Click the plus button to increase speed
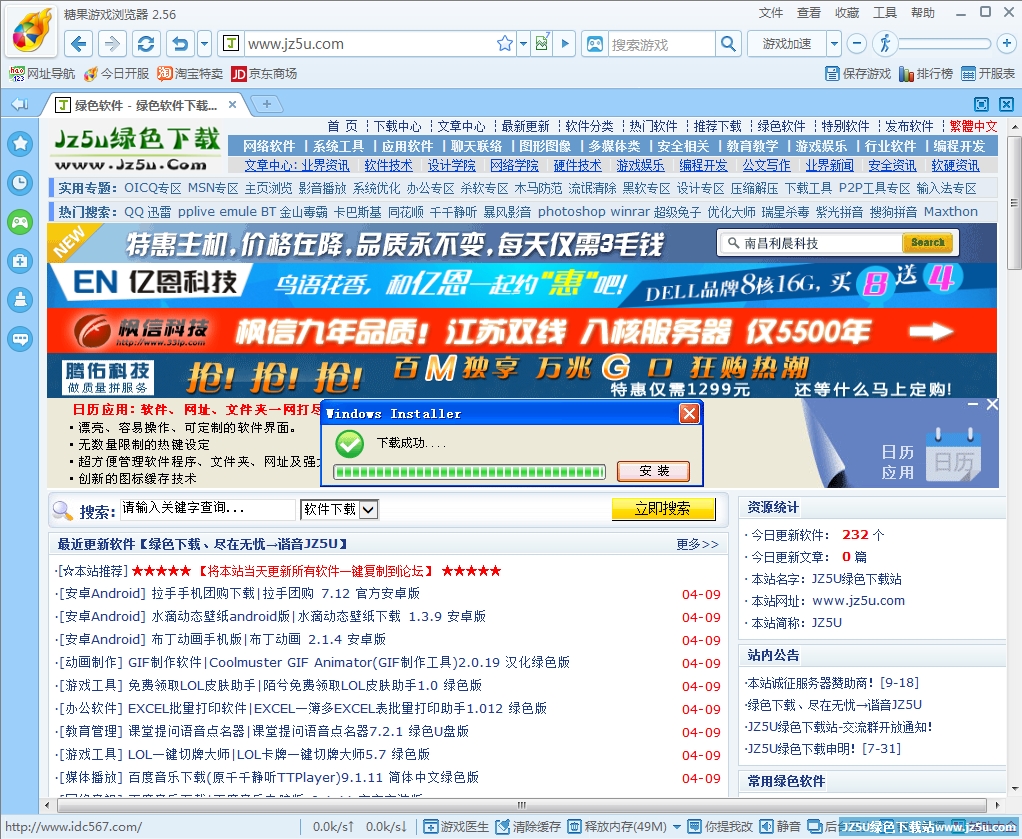 pos(1006,44)
